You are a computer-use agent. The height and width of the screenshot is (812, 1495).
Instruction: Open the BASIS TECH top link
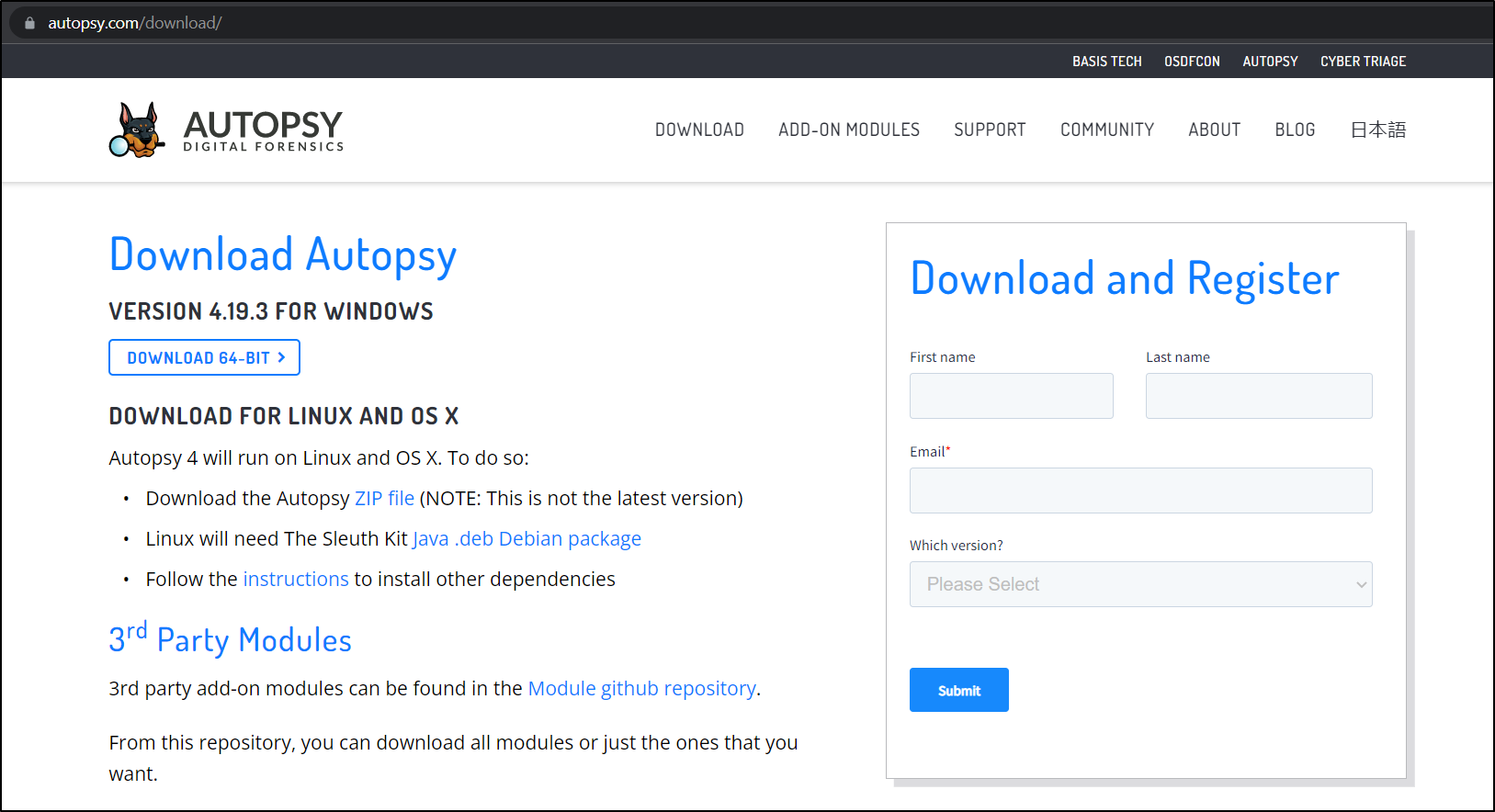tap(1106, 62)
